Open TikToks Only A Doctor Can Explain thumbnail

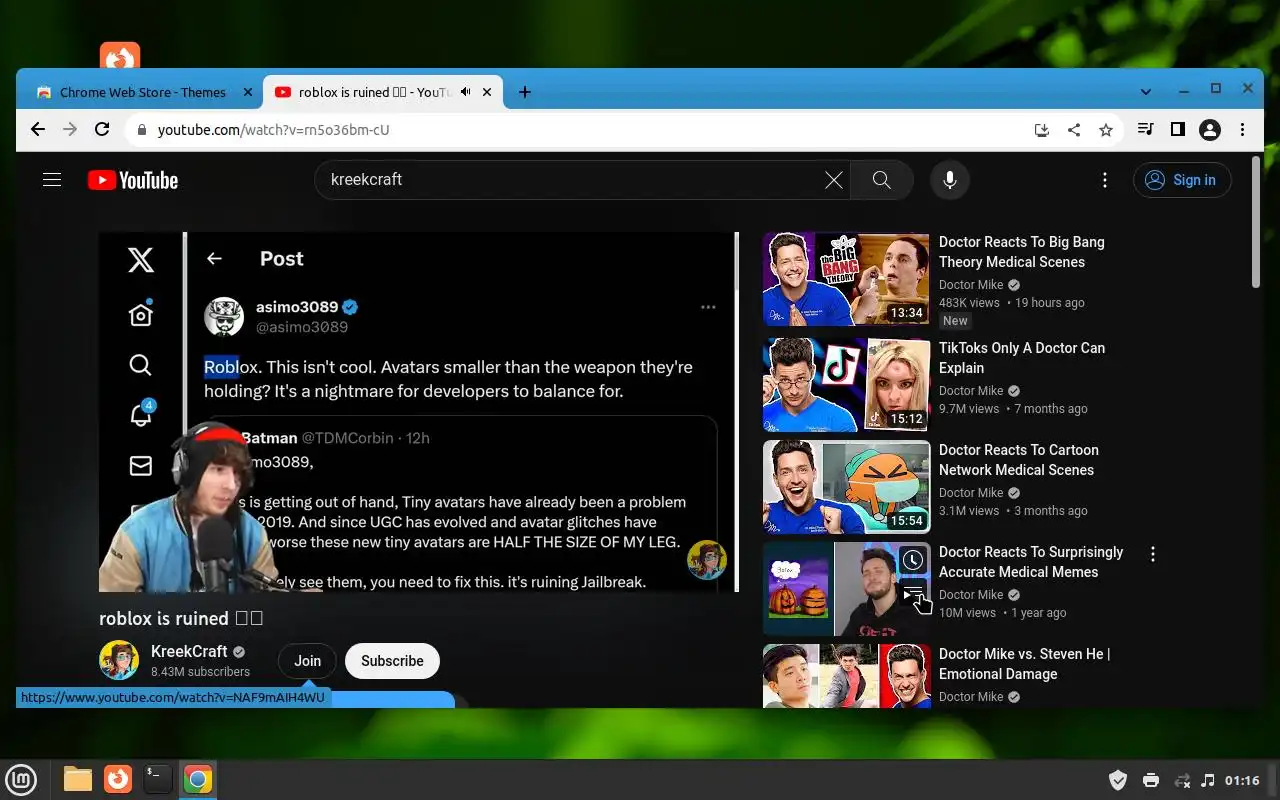click(x=846, y=385)
